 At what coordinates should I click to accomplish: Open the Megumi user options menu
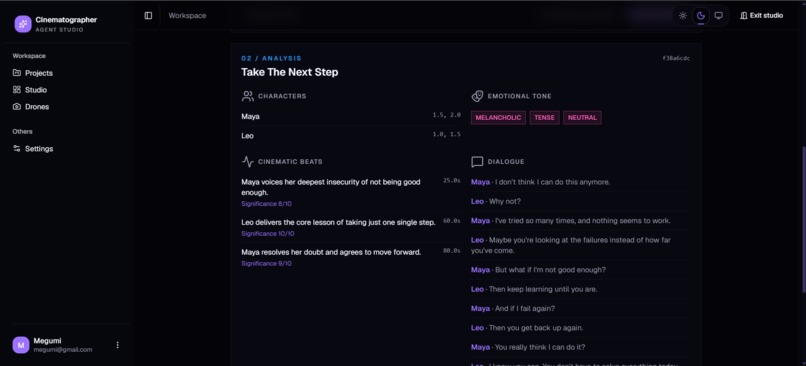pos(117,345)
